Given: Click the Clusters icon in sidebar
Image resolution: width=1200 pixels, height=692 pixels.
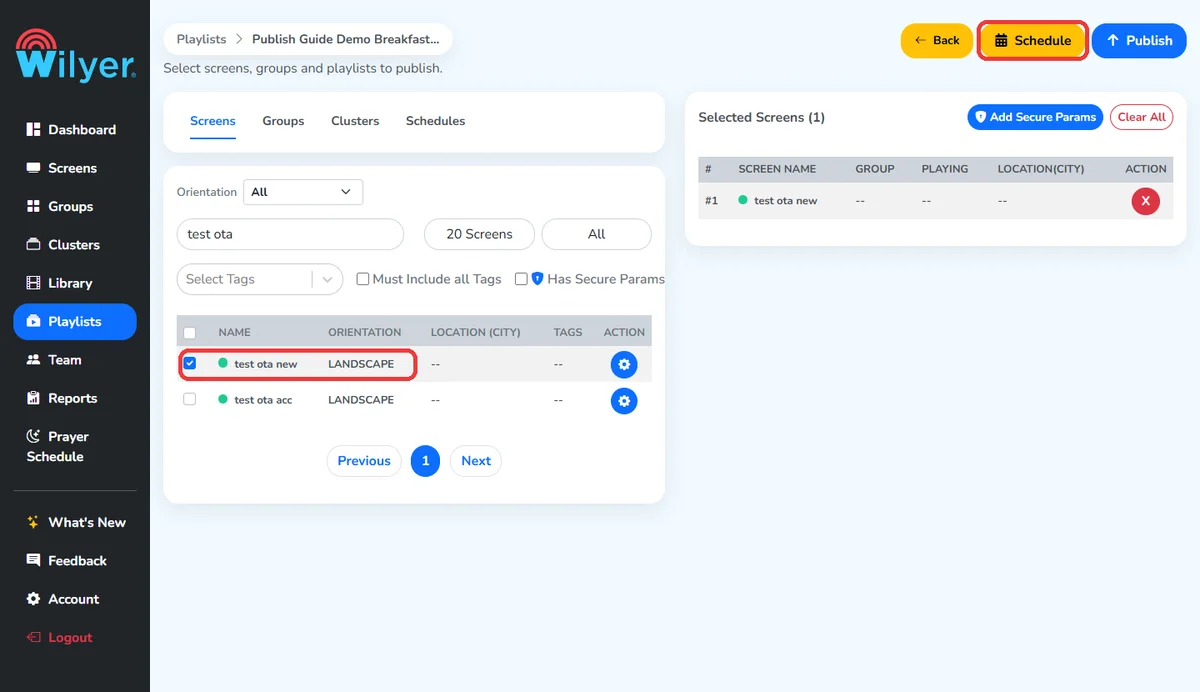Looking at the screenshot, I should 33,245.
